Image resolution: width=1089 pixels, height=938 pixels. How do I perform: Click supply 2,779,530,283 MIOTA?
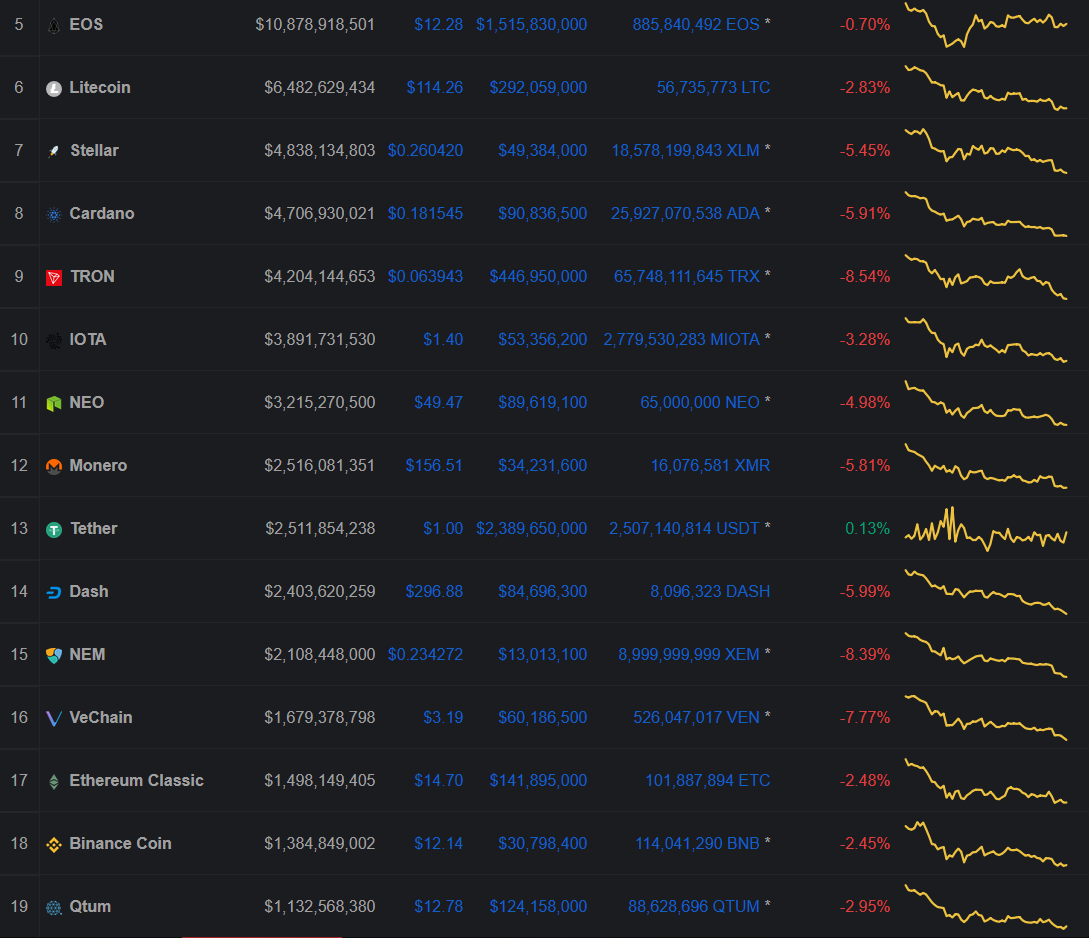[681, 340]
